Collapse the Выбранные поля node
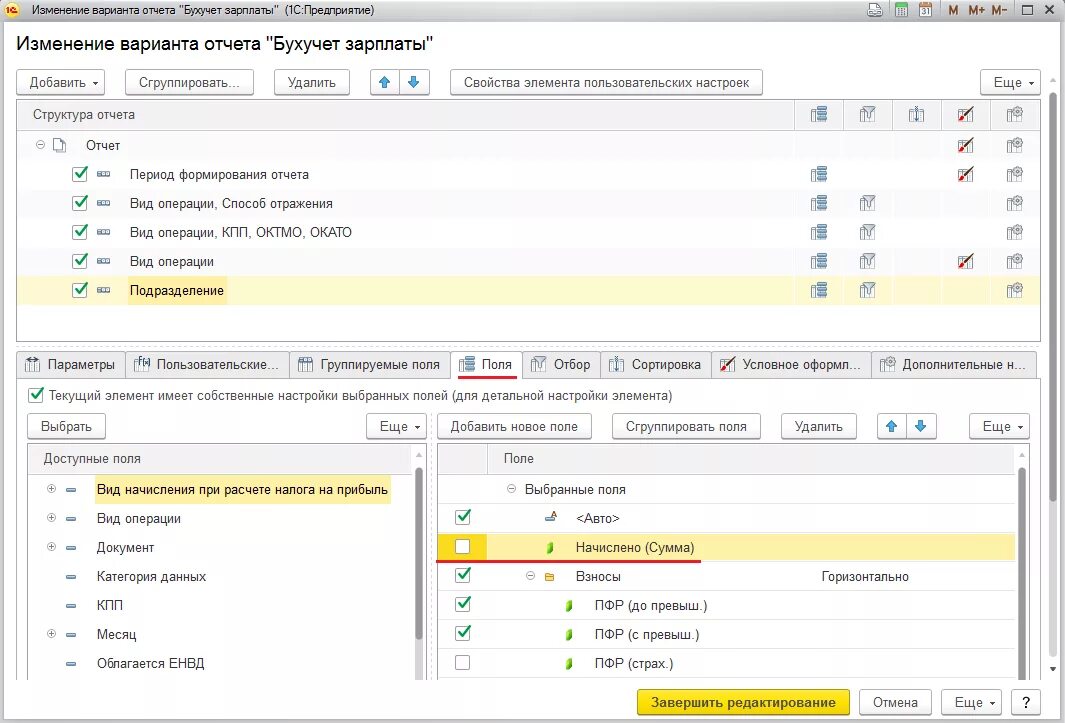Image resolution: width=1065 pixels, height=723 pixels. point(511,489)
